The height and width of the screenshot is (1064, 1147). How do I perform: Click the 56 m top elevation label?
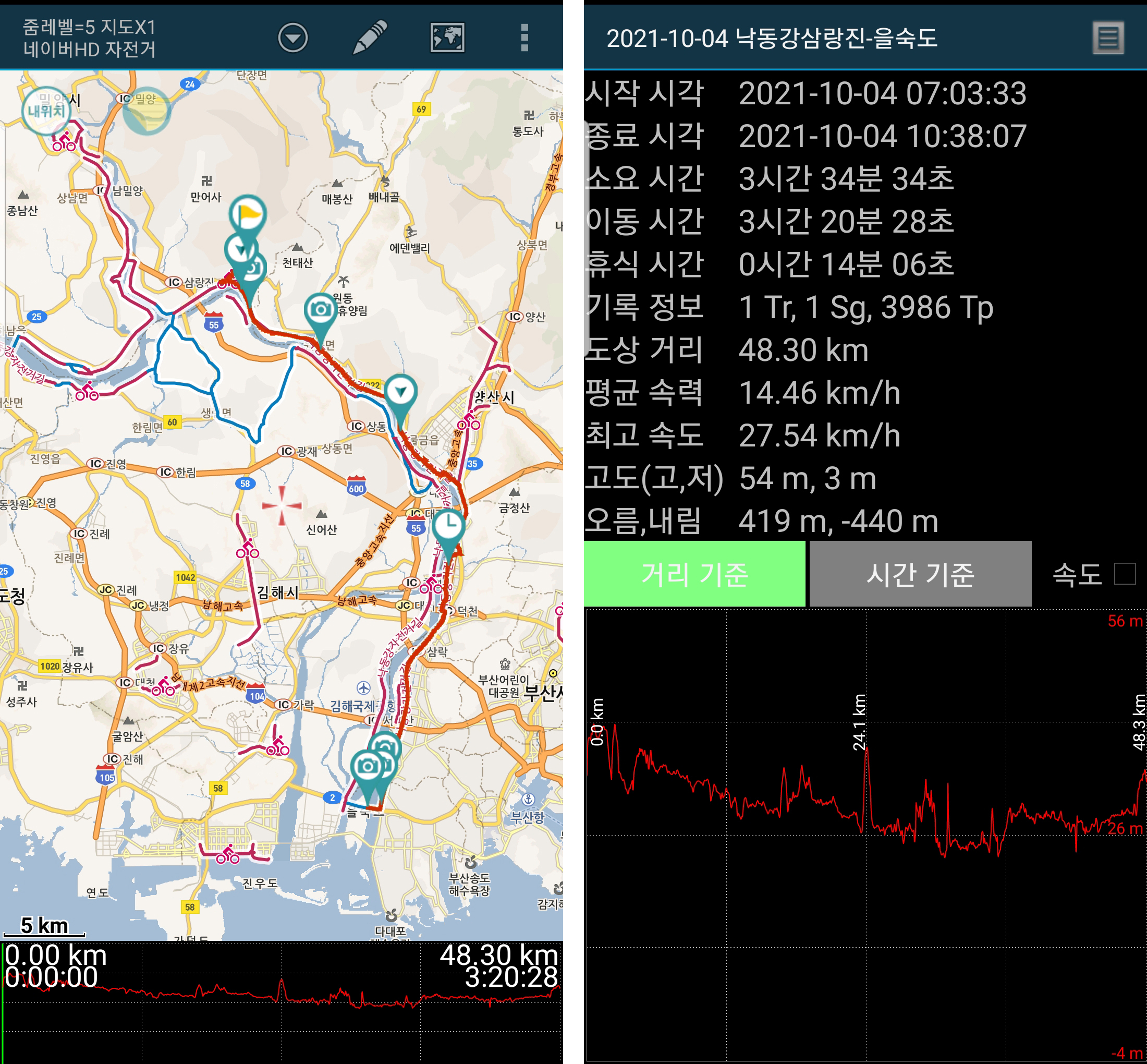tap(1125, 621)
